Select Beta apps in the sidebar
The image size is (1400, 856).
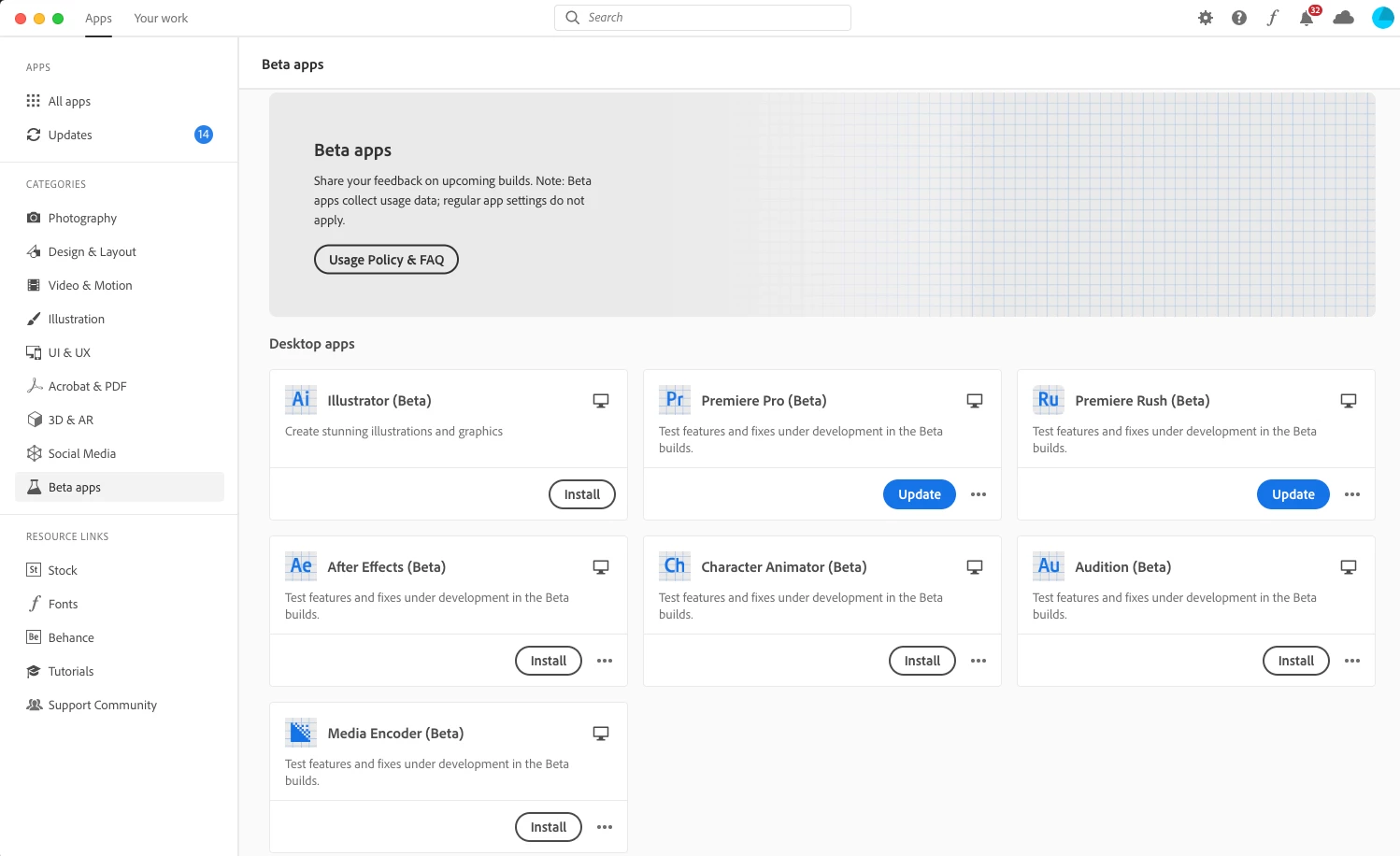(x=120, y=487)
